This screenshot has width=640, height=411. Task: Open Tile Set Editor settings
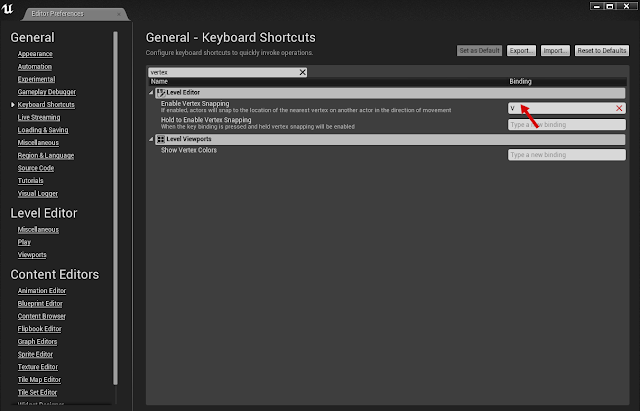(x=37, y=392)
